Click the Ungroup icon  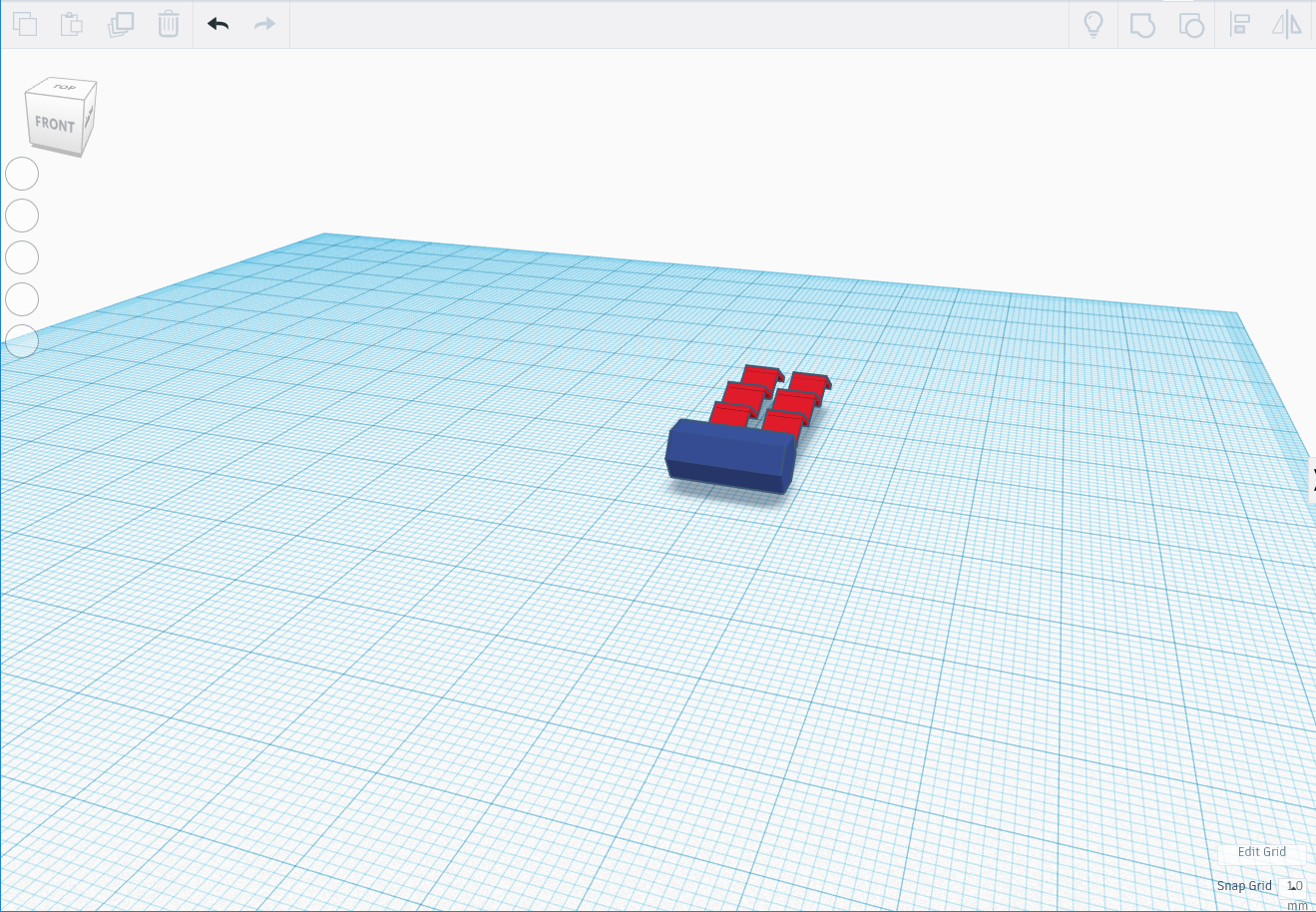click(1191, 24)
